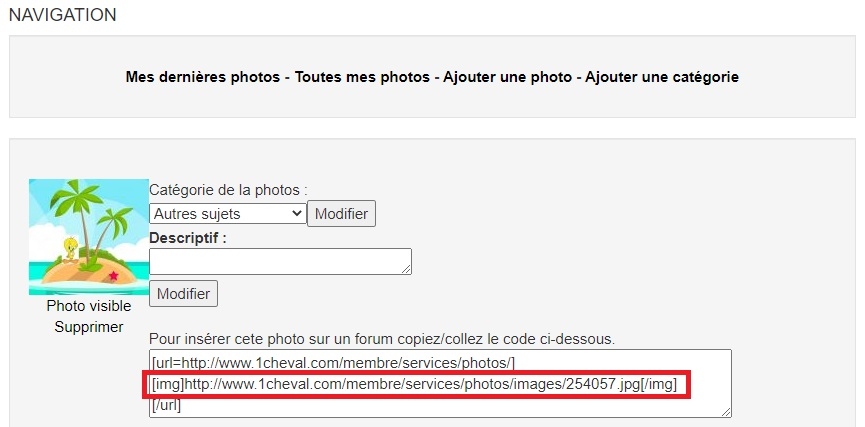This screenshot has width=865, height=427.
Task: Click Supprimer to delete the photo
Action: pos(88,327)
